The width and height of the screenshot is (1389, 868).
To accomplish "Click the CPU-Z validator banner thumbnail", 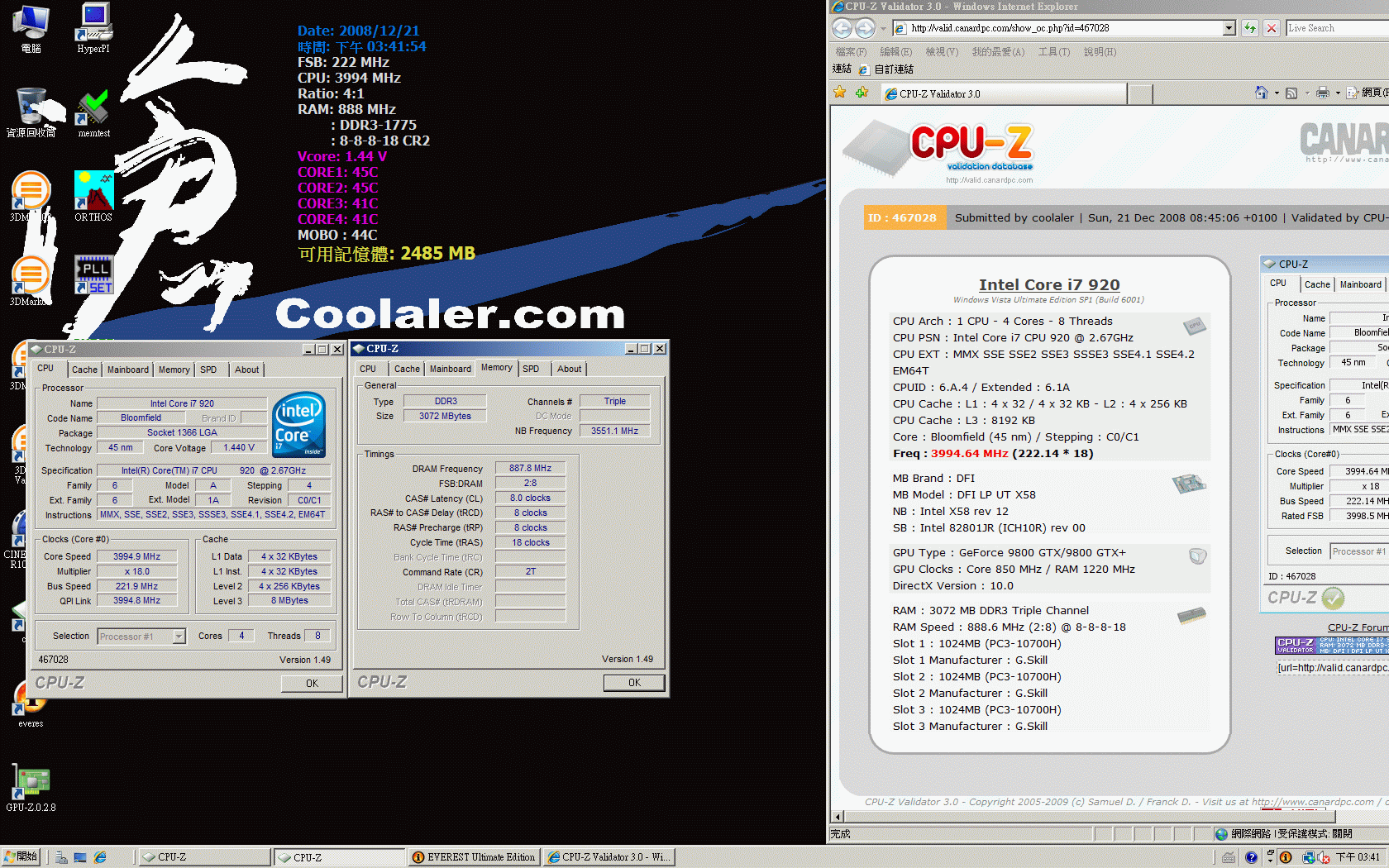I will point(1332,645).
